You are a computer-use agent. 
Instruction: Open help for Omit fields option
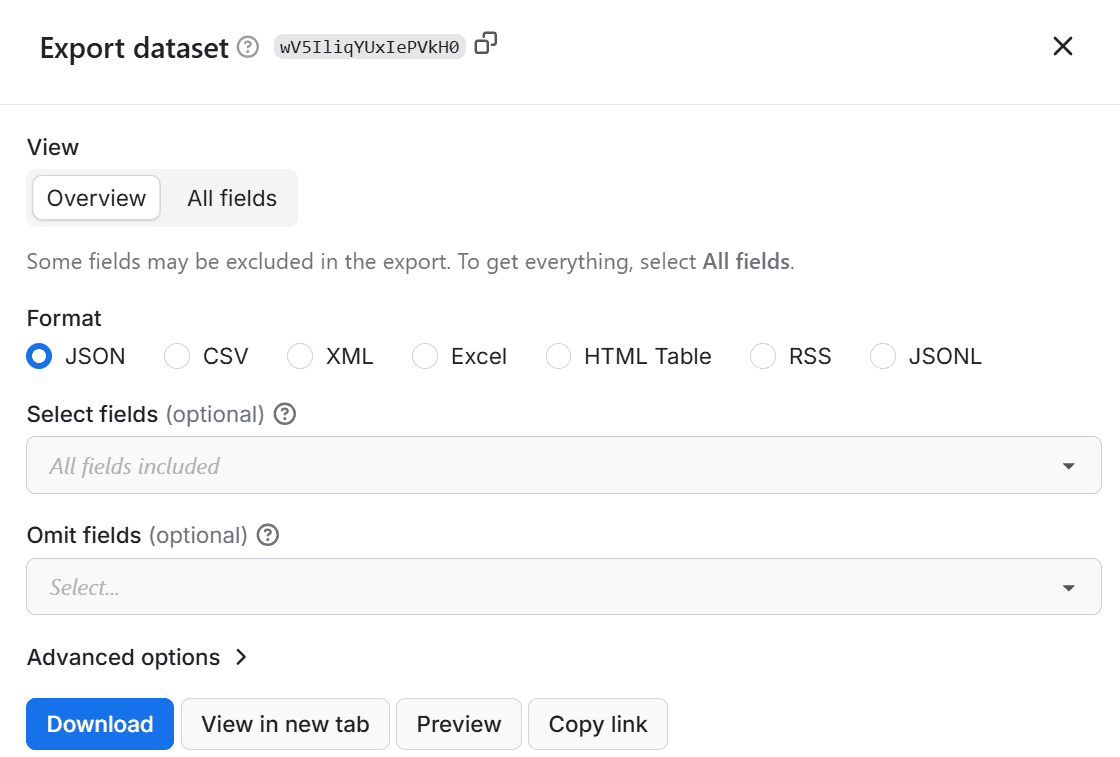tap(267, 536)
